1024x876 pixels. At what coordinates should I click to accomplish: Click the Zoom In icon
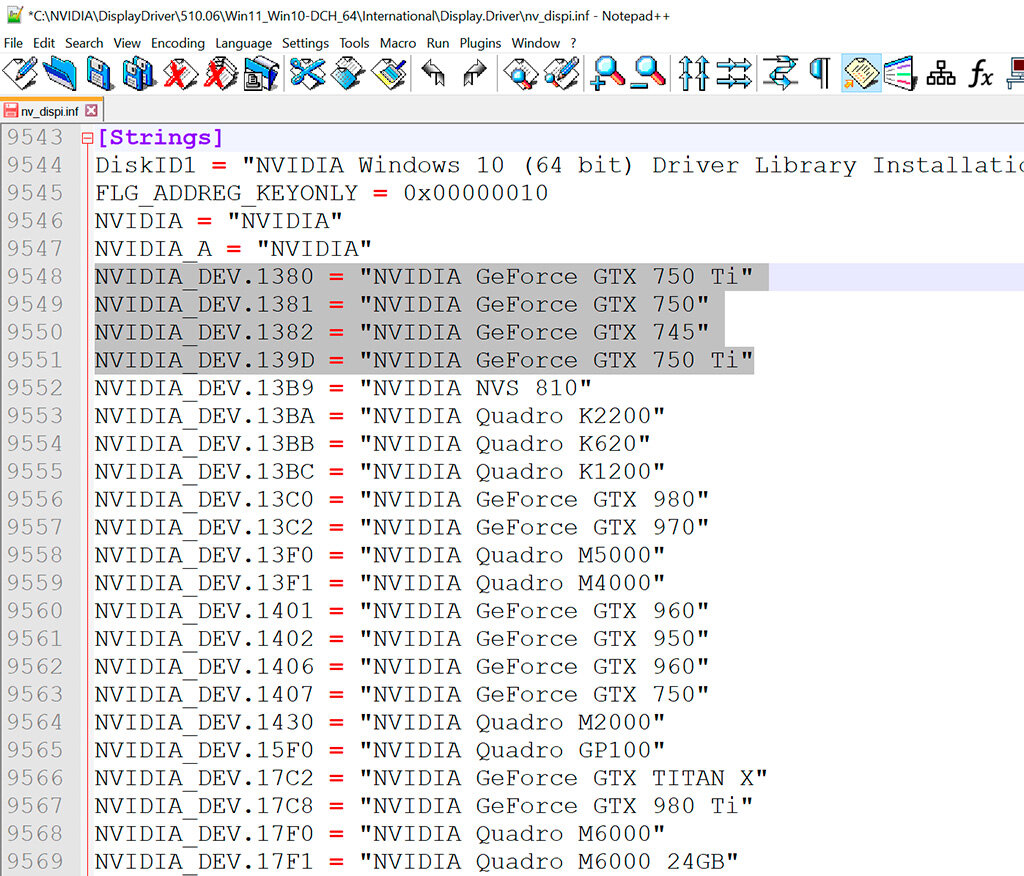tap(607, 73)
